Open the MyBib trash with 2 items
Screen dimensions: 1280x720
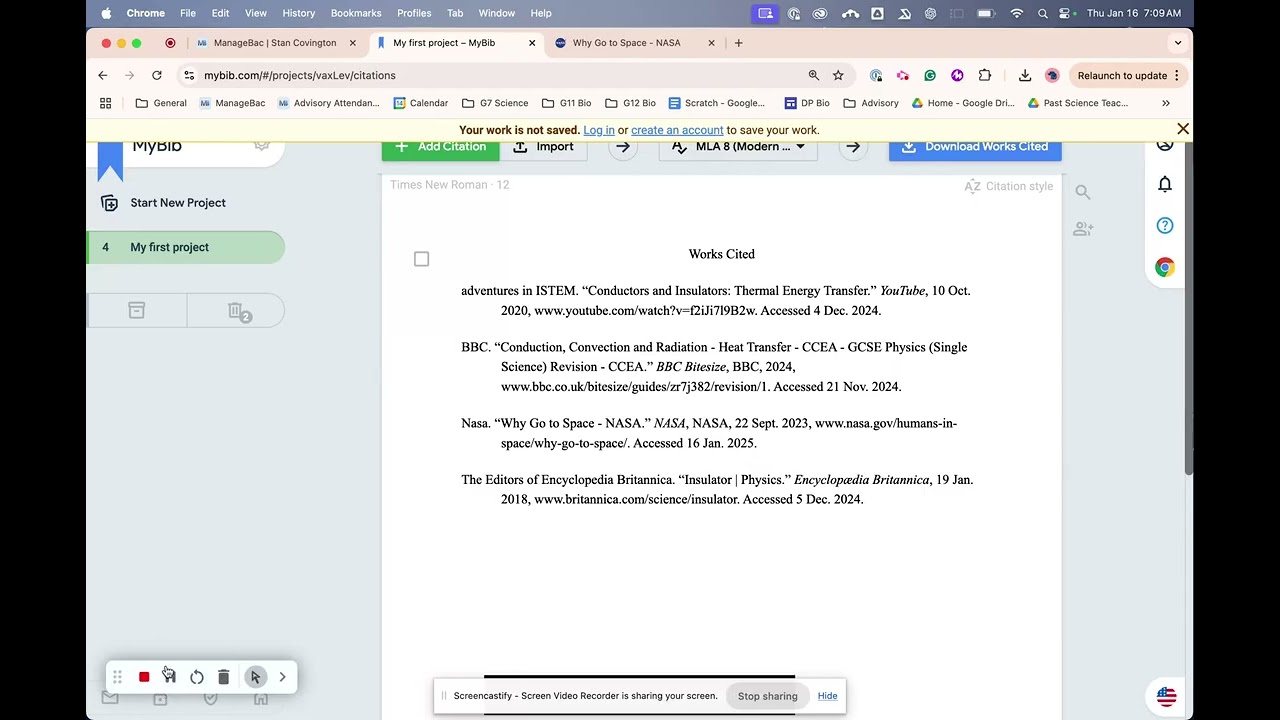[x=238, y=312]
